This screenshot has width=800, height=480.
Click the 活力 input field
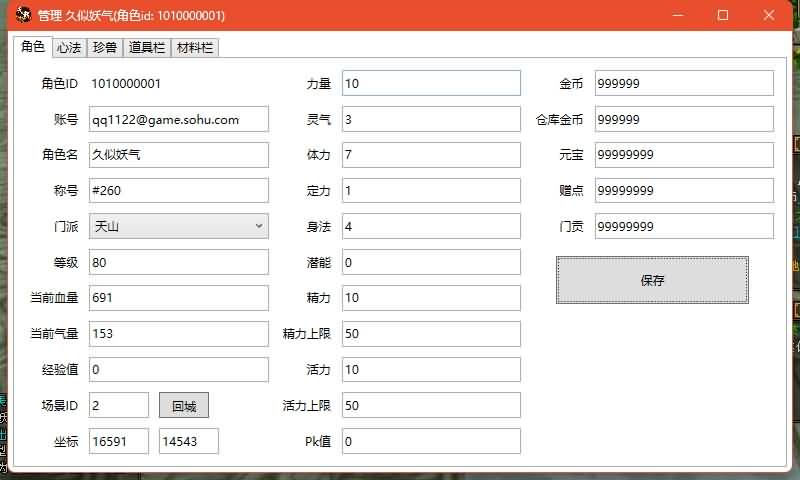[431, 369]
